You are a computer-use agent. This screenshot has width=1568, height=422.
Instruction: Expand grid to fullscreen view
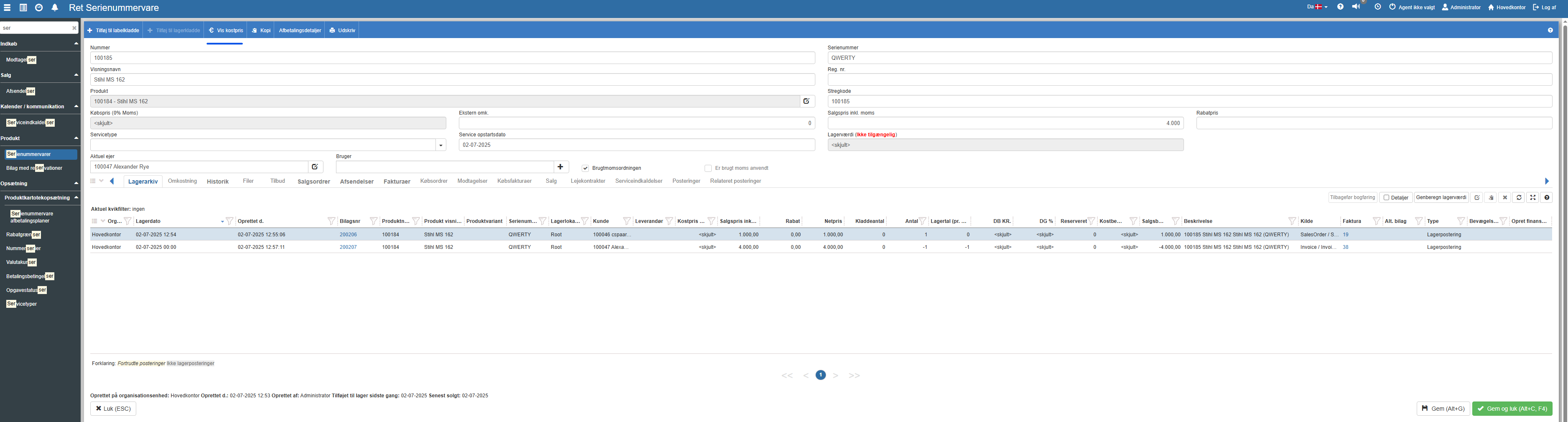click(1533, 197)
